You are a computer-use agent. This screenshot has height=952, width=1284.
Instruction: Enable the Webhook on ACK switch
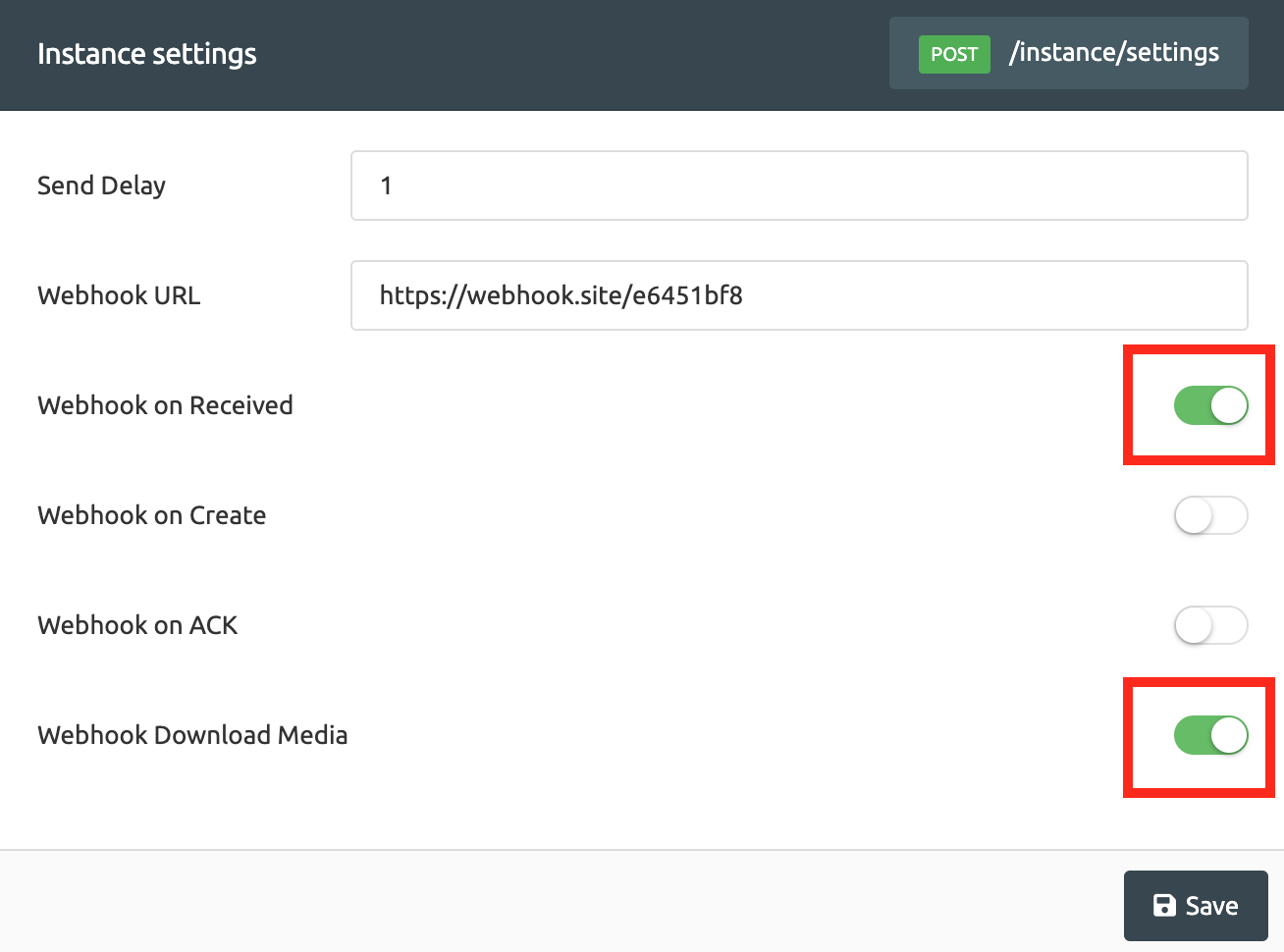(x=1210, y=625)
